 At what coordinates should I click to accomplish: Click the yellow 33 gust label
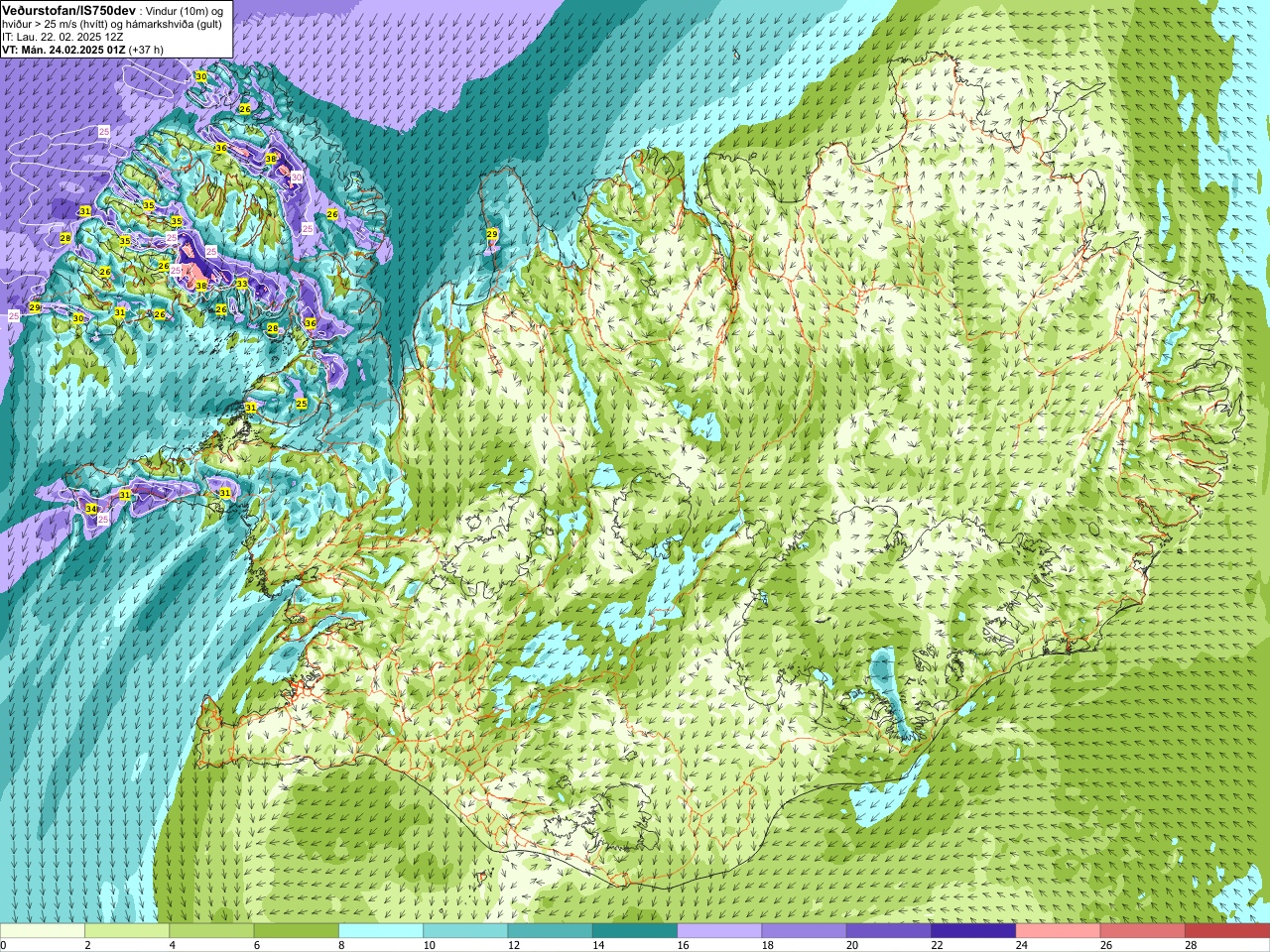pyautogui.click(x=242, y=284)
